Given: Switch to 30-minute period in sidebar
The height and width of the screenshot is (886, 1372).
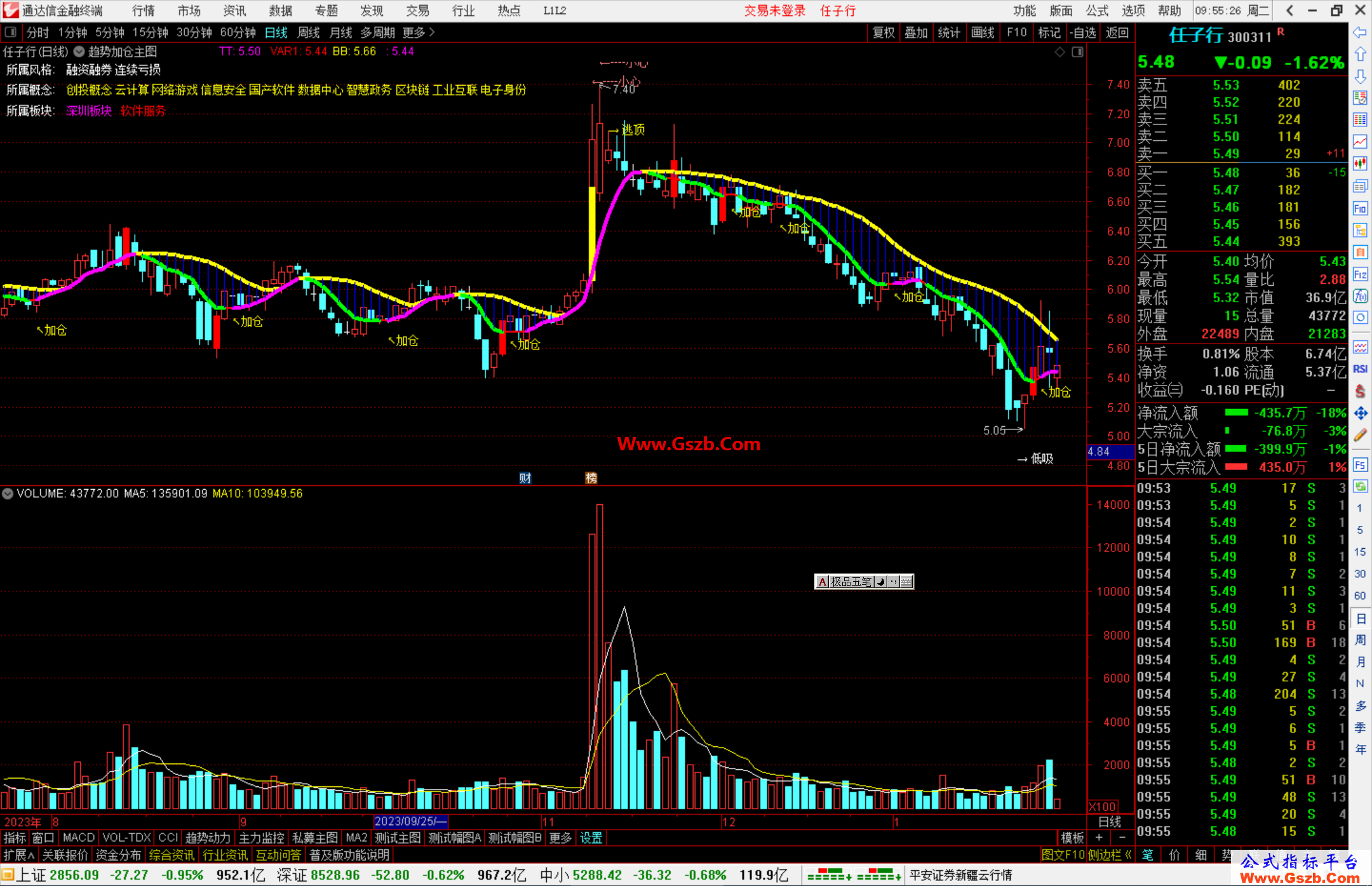Looking at the screenshot, I should click(x=1359, y=574).
